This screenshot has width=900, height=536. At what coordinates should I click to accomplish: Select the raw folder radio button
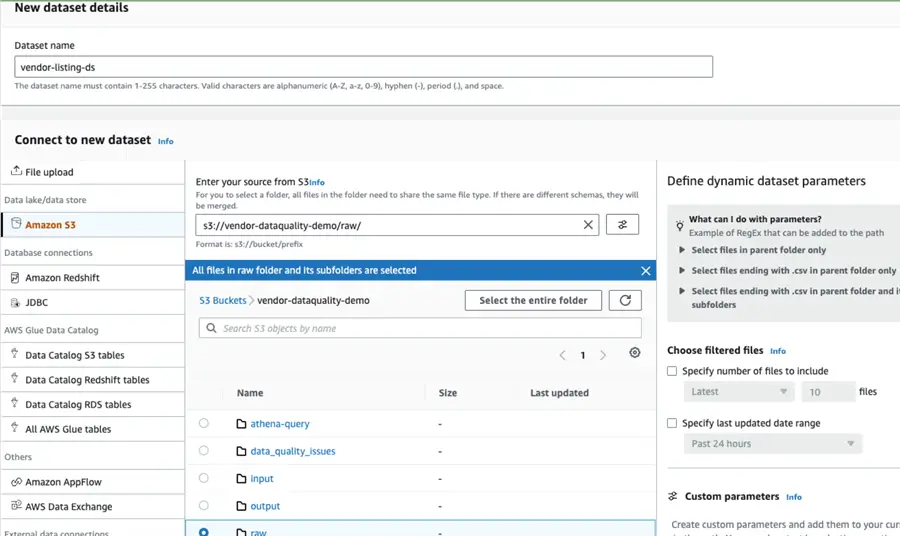click(x=204, y=532)
